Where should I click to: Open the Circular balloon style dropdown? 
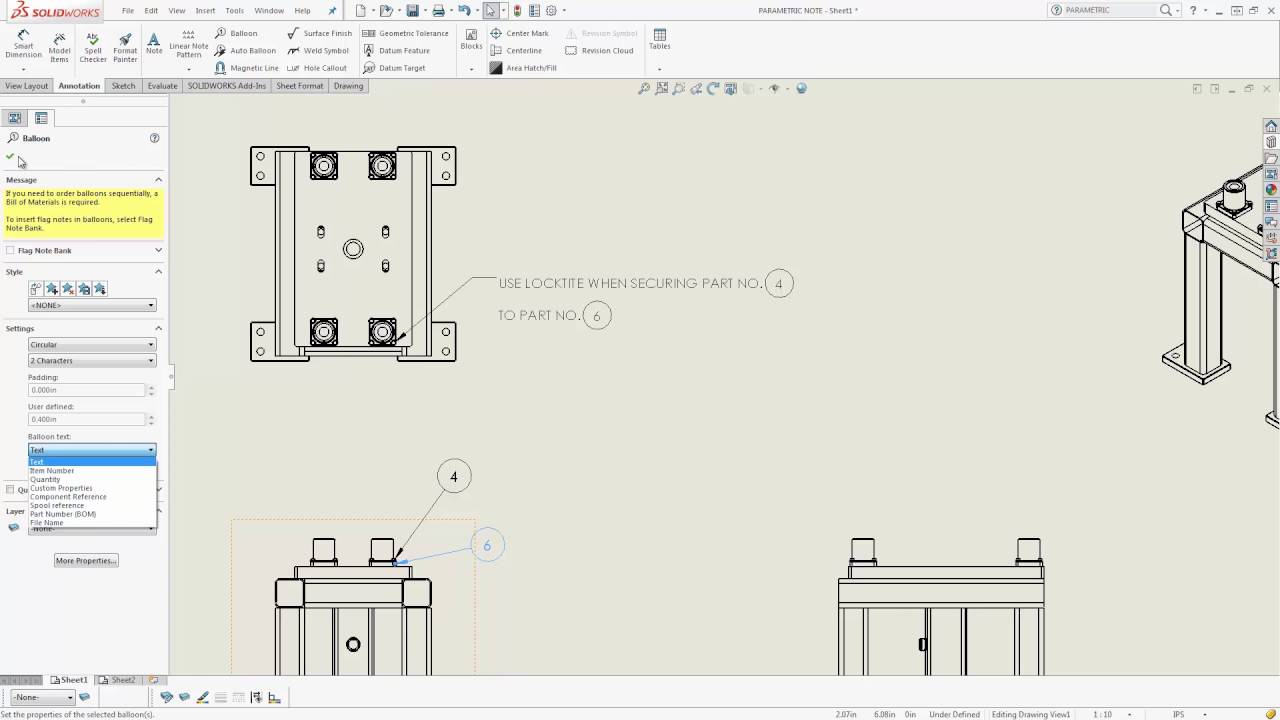pos(91,344)
